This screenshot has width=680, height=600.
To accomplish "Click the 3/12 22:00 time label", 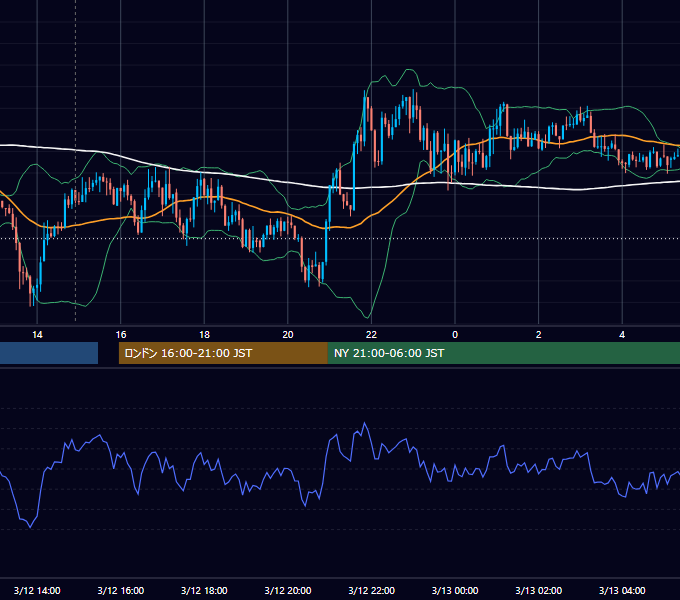I will coord(372,590).
